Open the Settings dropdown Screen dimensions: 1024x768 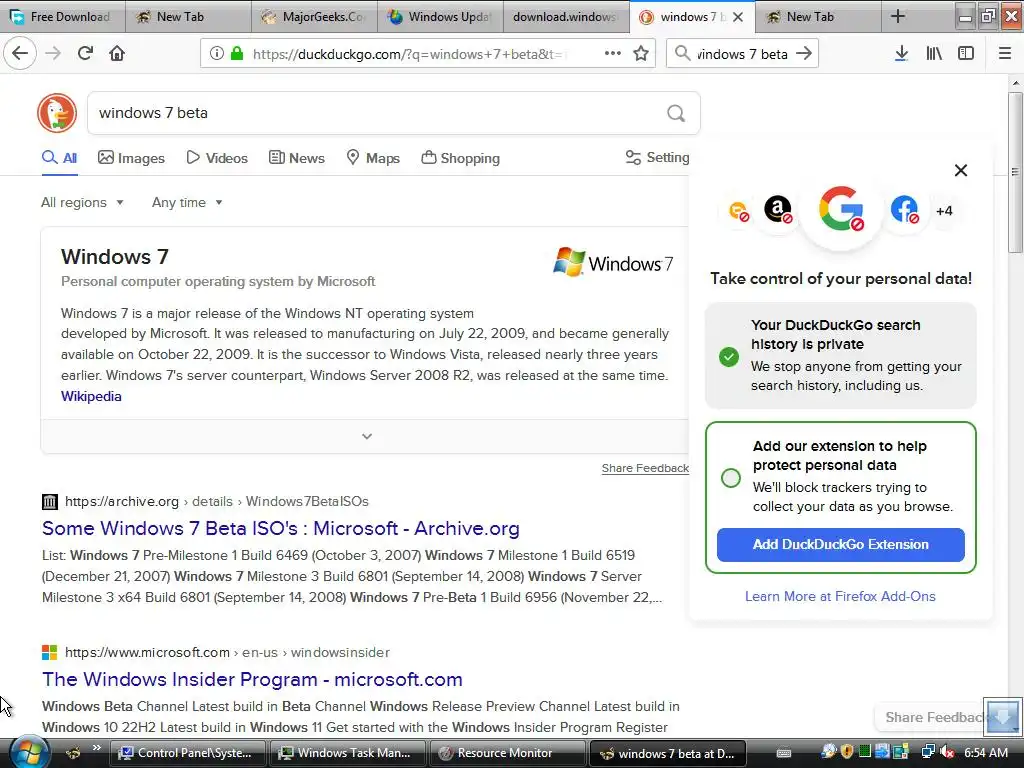[657, 157]
